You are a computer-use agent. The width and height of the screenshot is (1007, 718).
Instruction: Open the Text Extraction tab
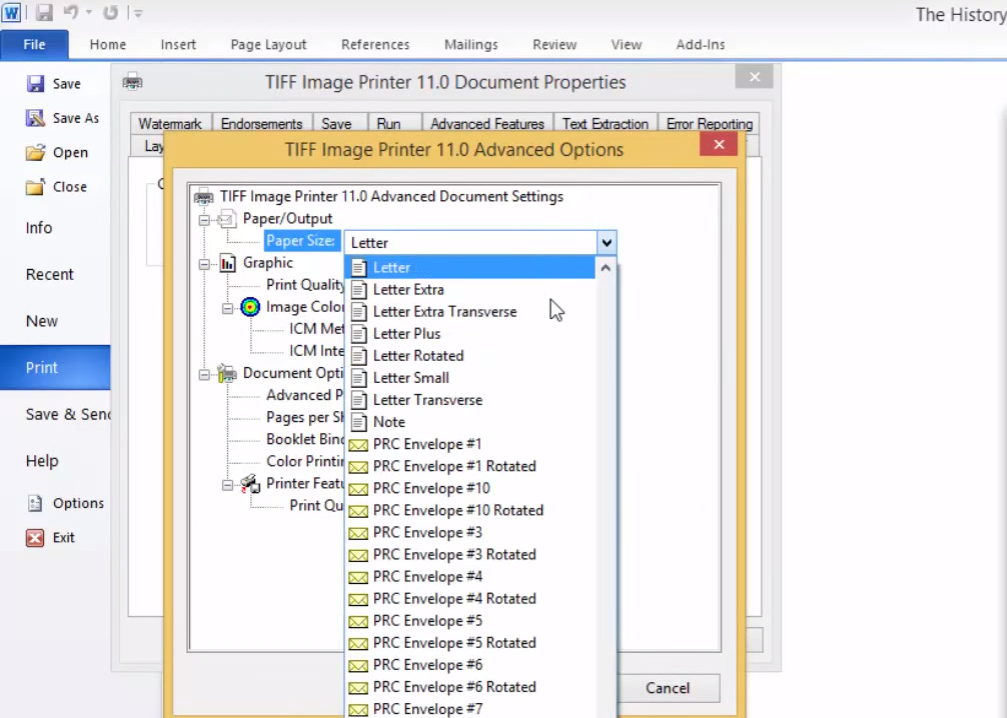point(605,124)
